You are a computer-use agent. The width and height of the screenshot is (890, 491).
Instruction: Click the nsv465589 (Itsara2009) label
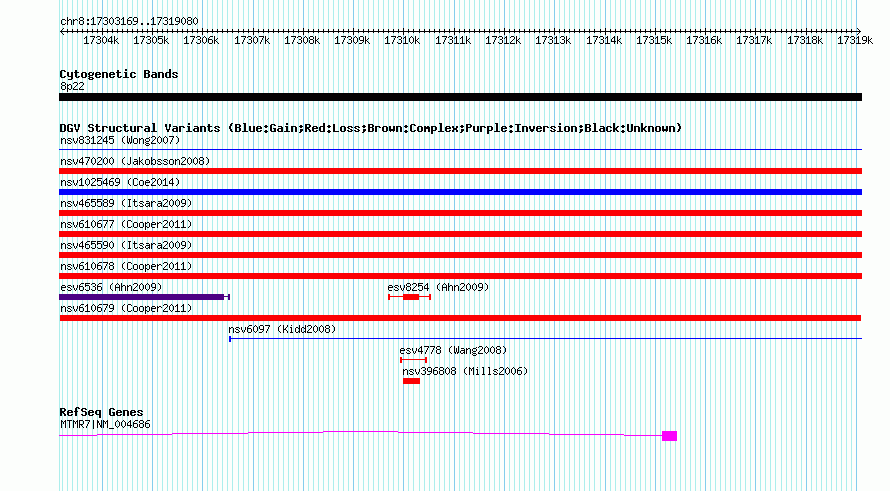[x=126, y=203]
